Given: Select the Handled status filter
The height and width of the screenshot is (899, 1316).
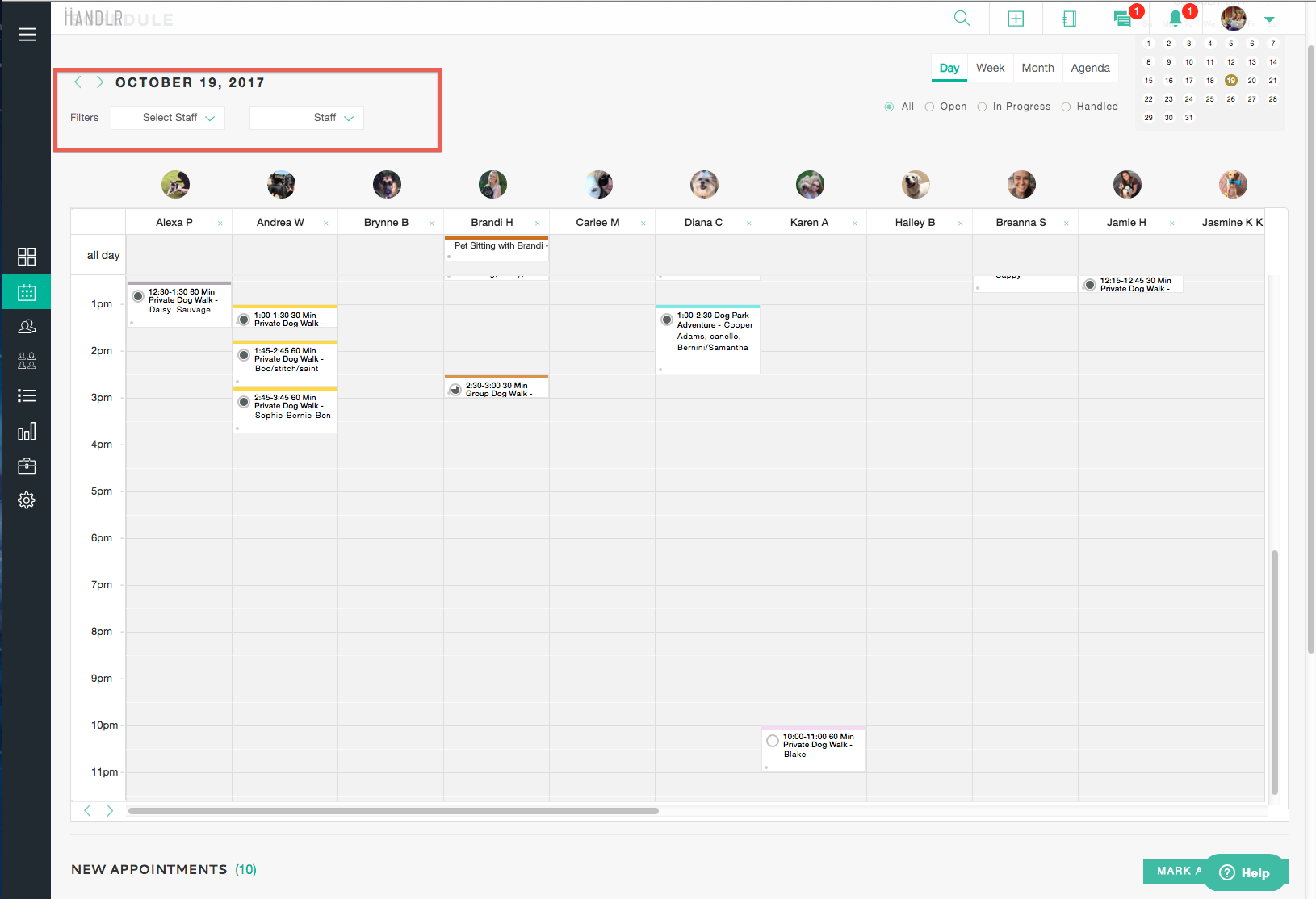Looking at the screenshot, I should [x=1067, y=106].
